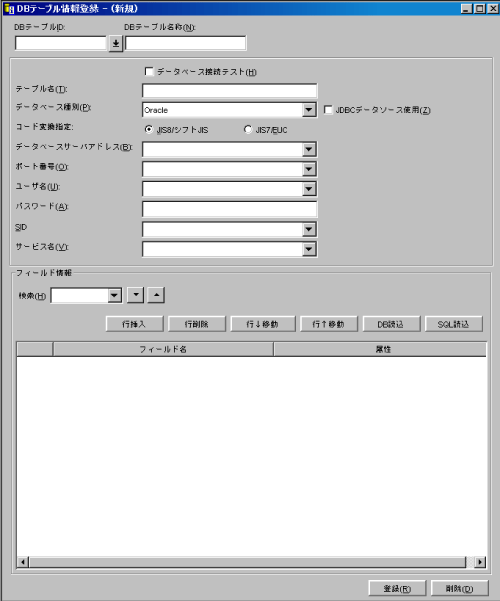Click the DBテーブルID download arrow icon
Viewport: 500px width, 601px height.
coord(116,43)
